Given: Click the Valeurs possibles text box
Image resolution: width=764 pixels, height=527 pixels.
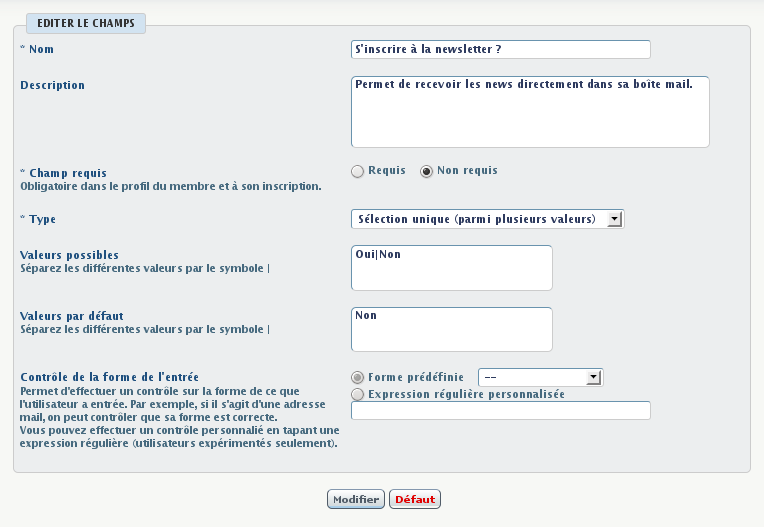Looking at the screenshot, I should [x=452, y=268].
